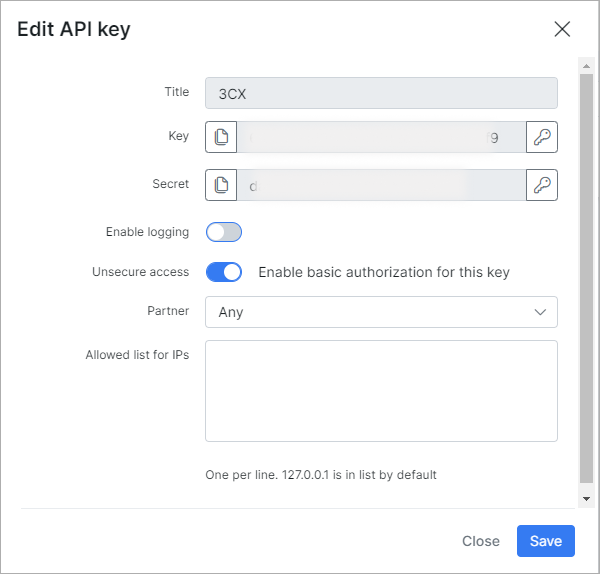Click the Allowed list for IPs textarea
The image size is (600, 574).
(380, 390)
